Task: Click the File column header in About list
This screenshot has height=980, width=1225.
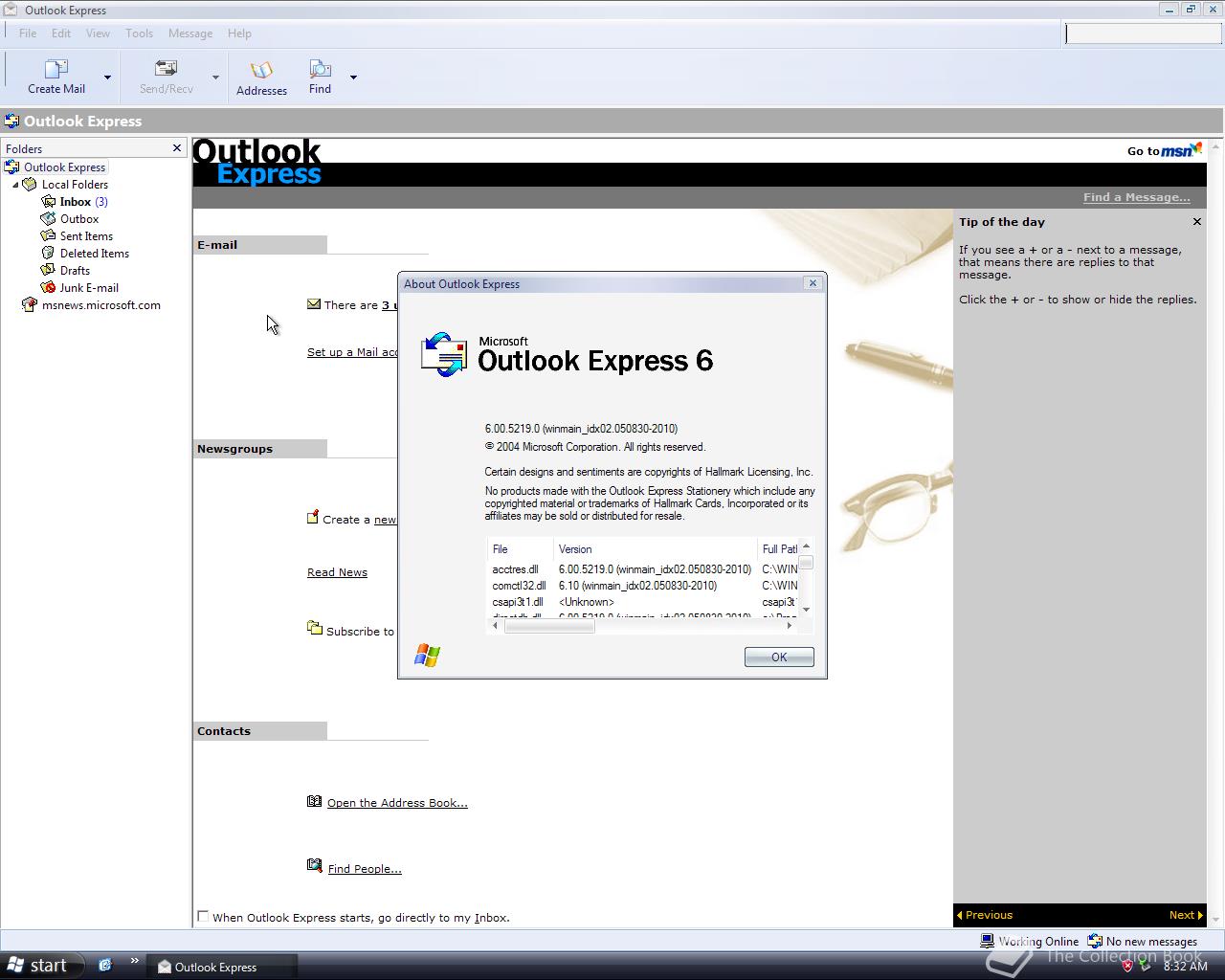Action: point(520,549)
